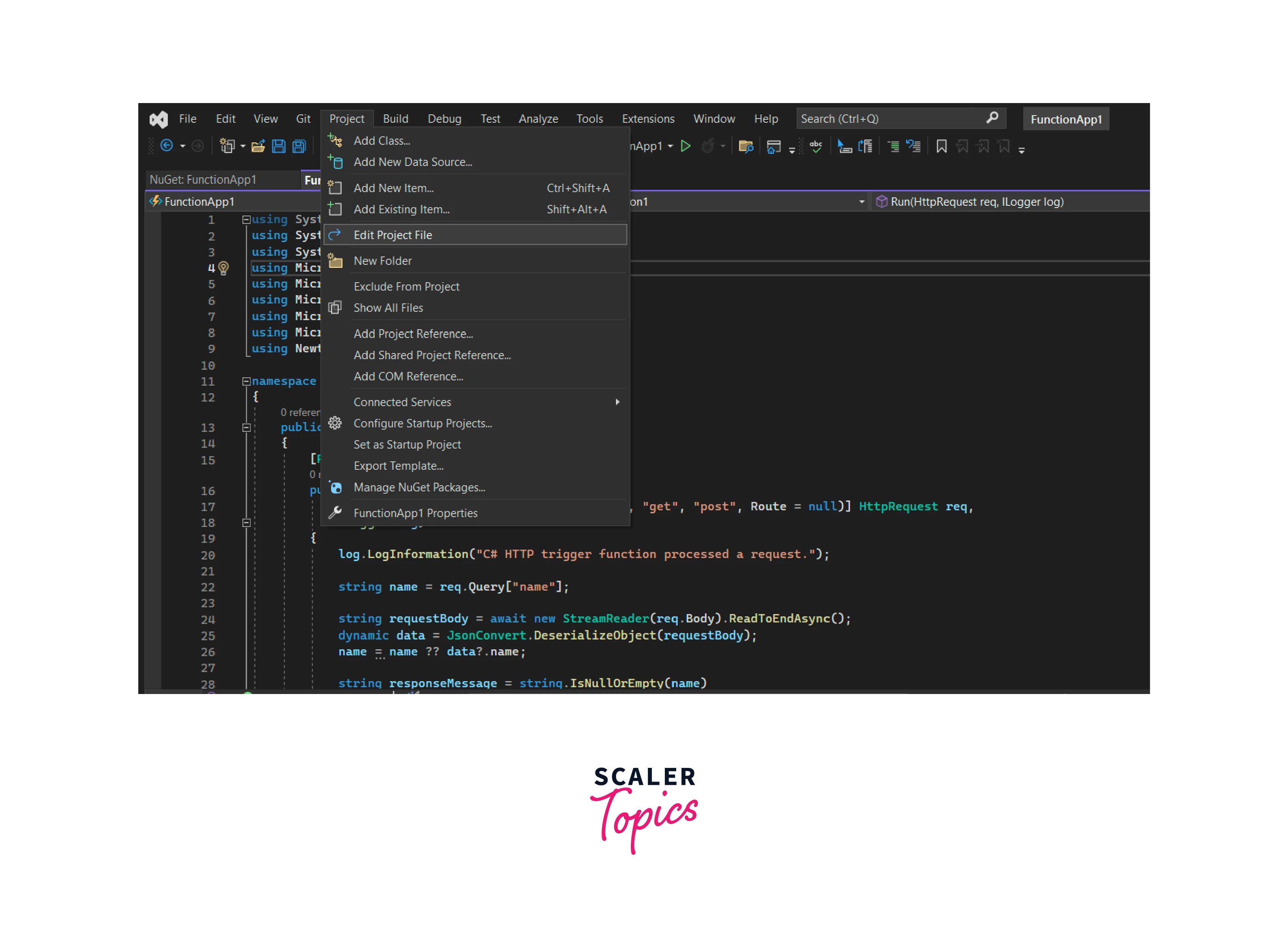Click the lightbulb quick actions icon
Image resolution: width=1288 pixels, height=927 pixels.
(224, 267)
